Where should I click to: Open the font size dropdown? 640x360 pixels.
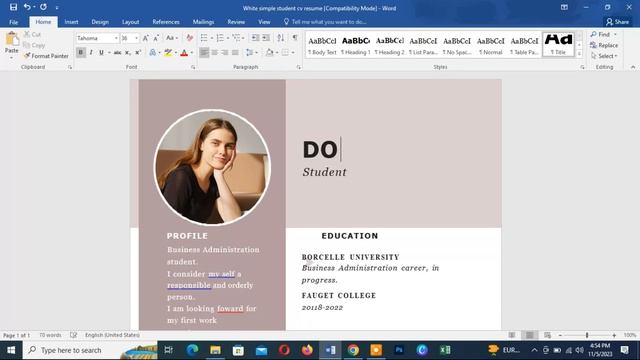136,38
